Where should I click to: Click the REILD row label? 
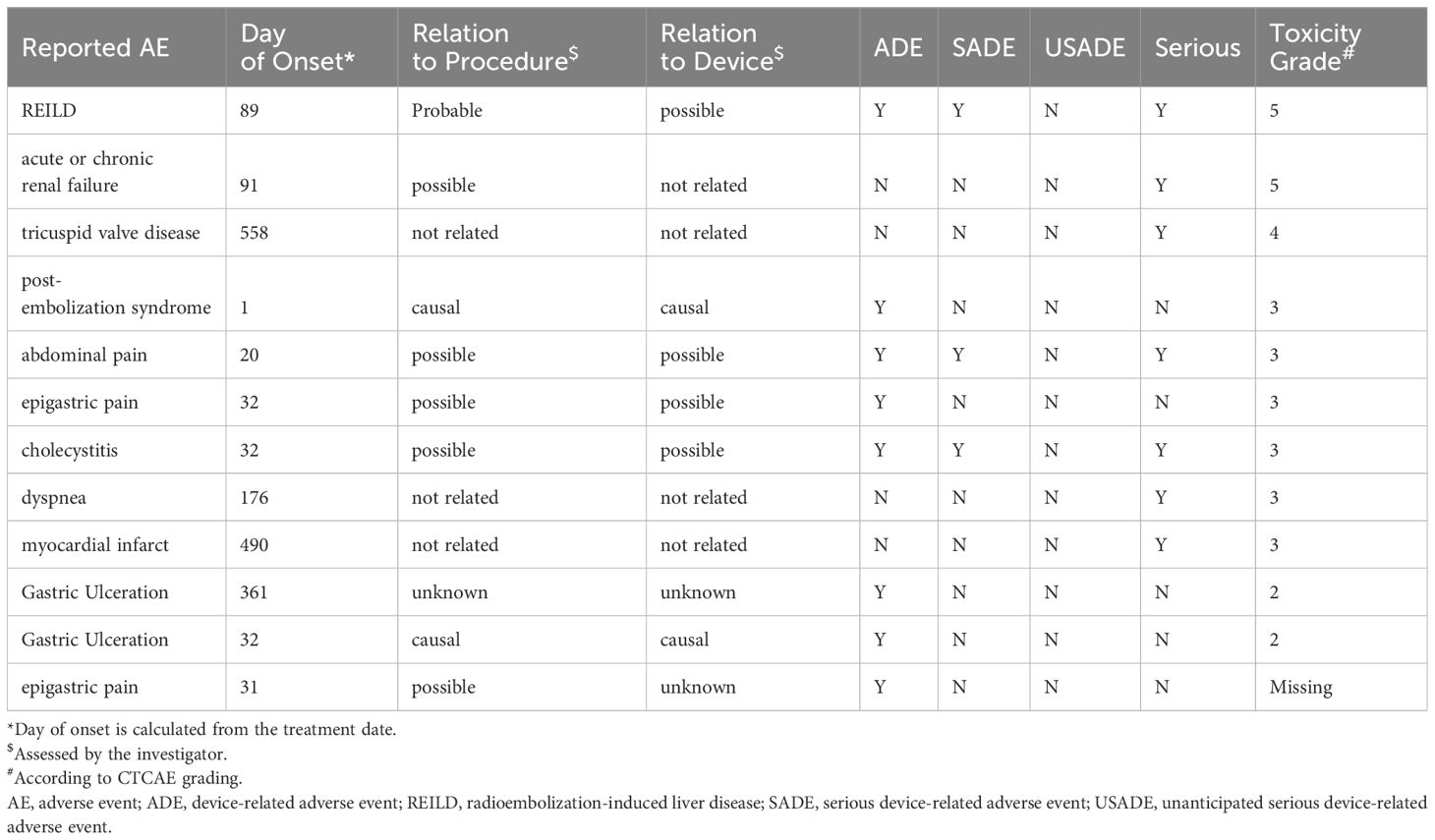[49, 110]
